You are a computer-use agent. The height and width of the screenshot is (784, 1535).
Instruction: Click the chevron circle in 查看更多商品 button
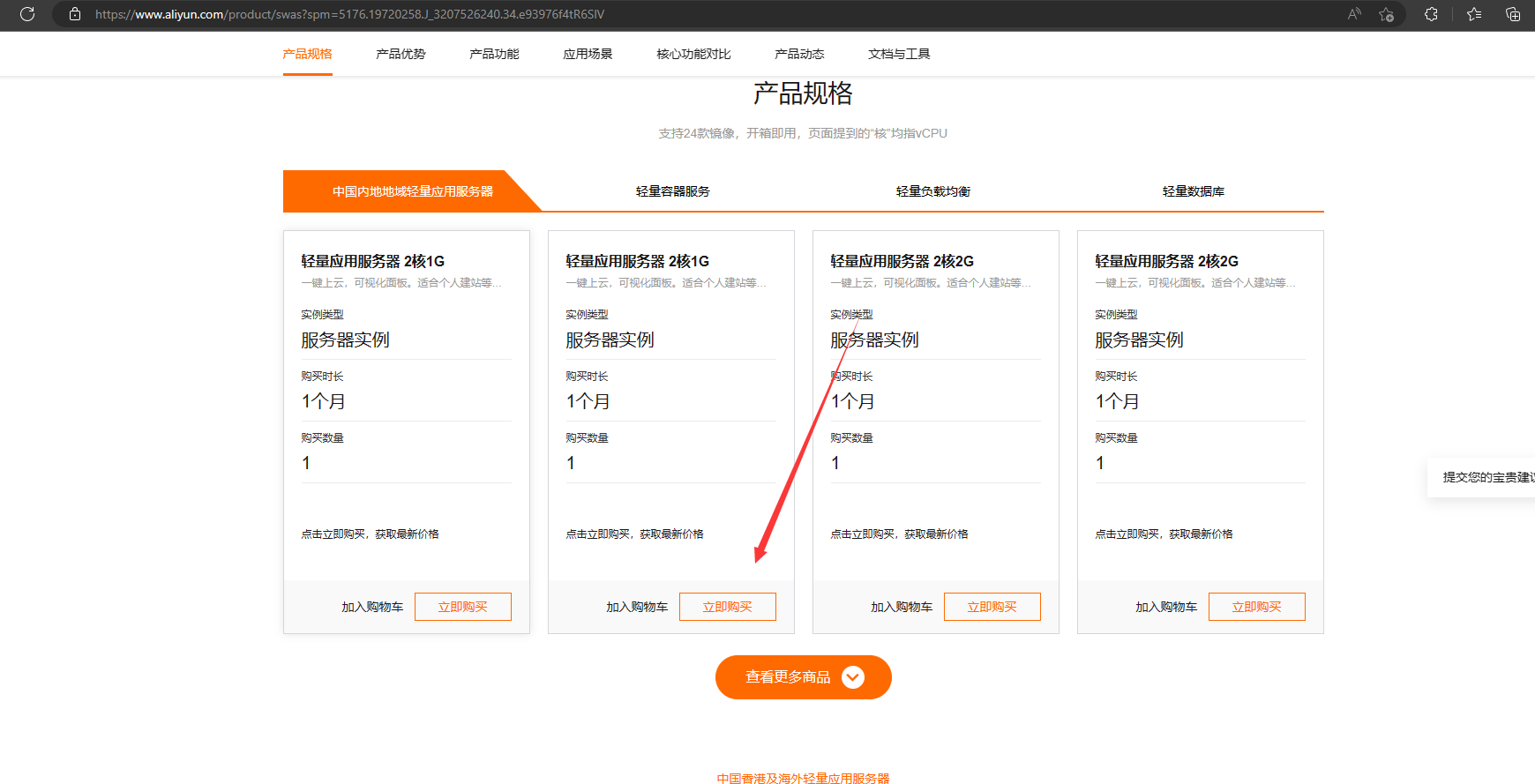[853, 677]
